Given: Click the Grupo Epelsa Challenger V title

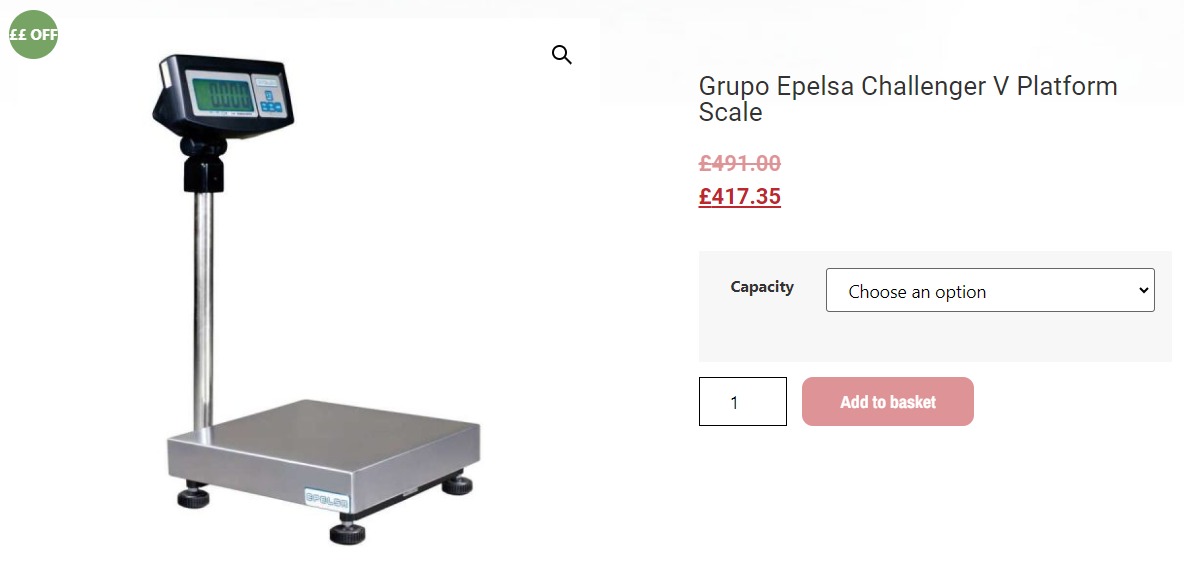Looking at the screenshot, I should pos(907,99).
